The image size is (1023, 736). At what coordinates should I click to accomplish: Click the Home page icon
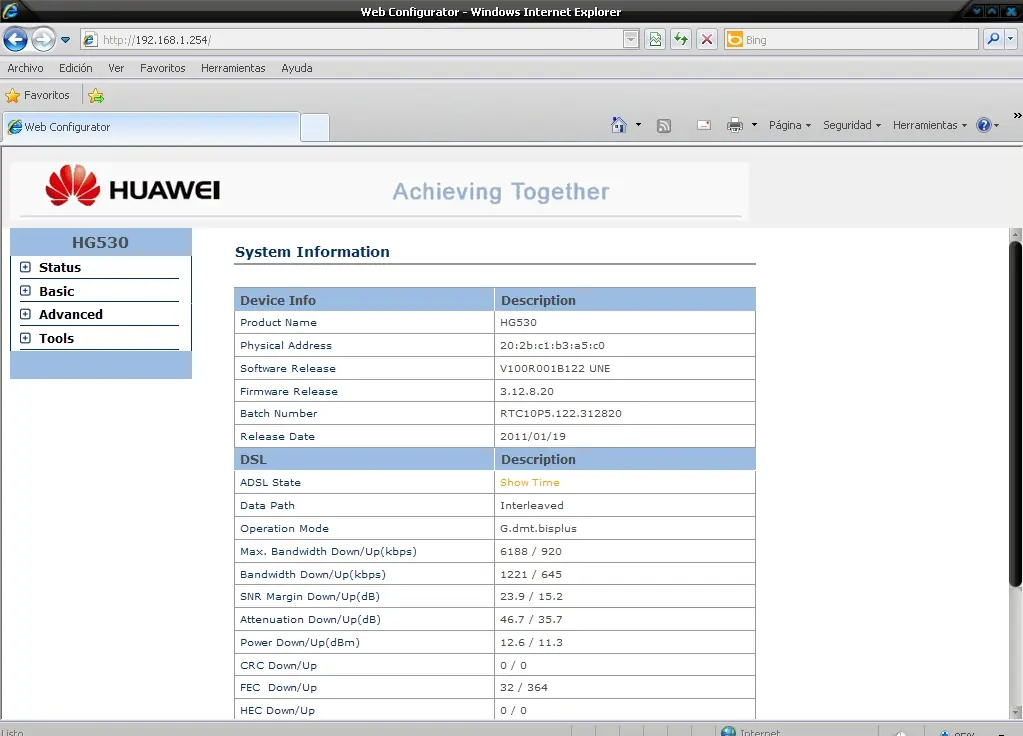[619, 125]
